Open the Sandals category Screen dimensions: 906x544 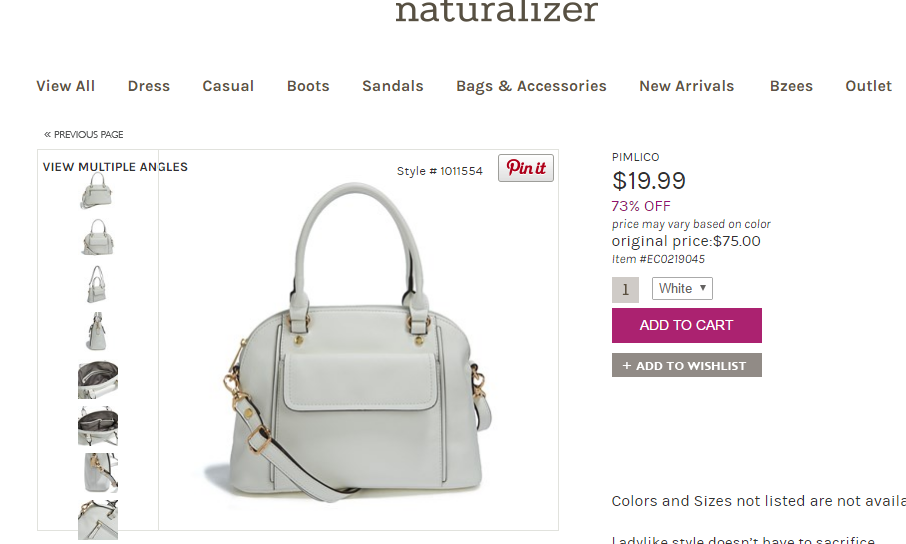coord(392,86)
